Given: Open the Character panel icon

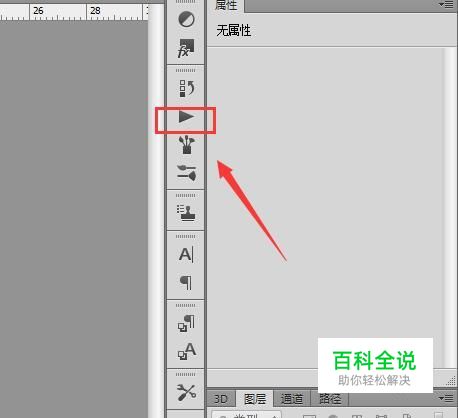Looking at the screenshot, I should 186,255.
